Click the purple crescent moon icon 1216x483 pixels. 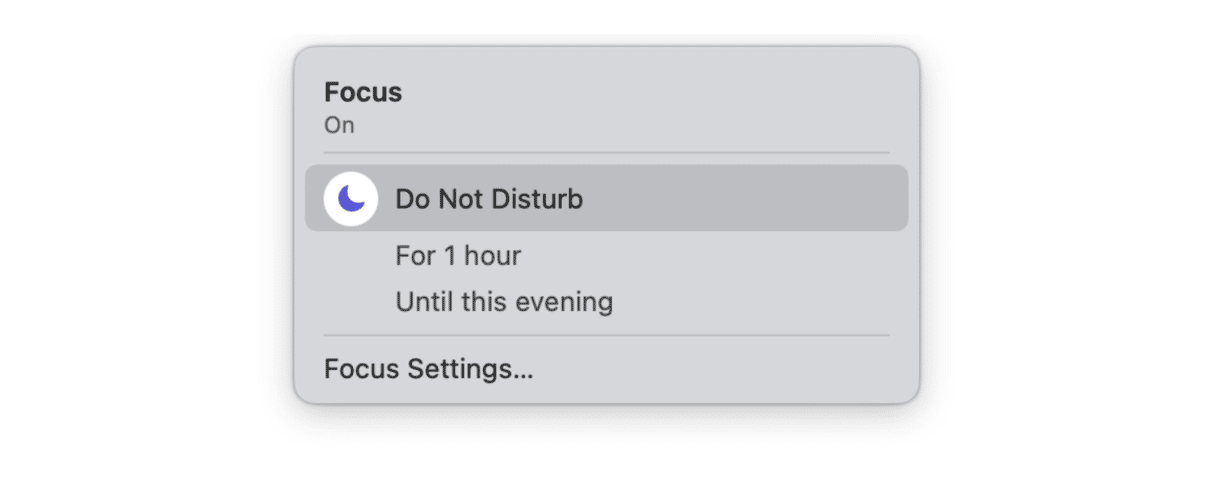[x=351, y=198]
